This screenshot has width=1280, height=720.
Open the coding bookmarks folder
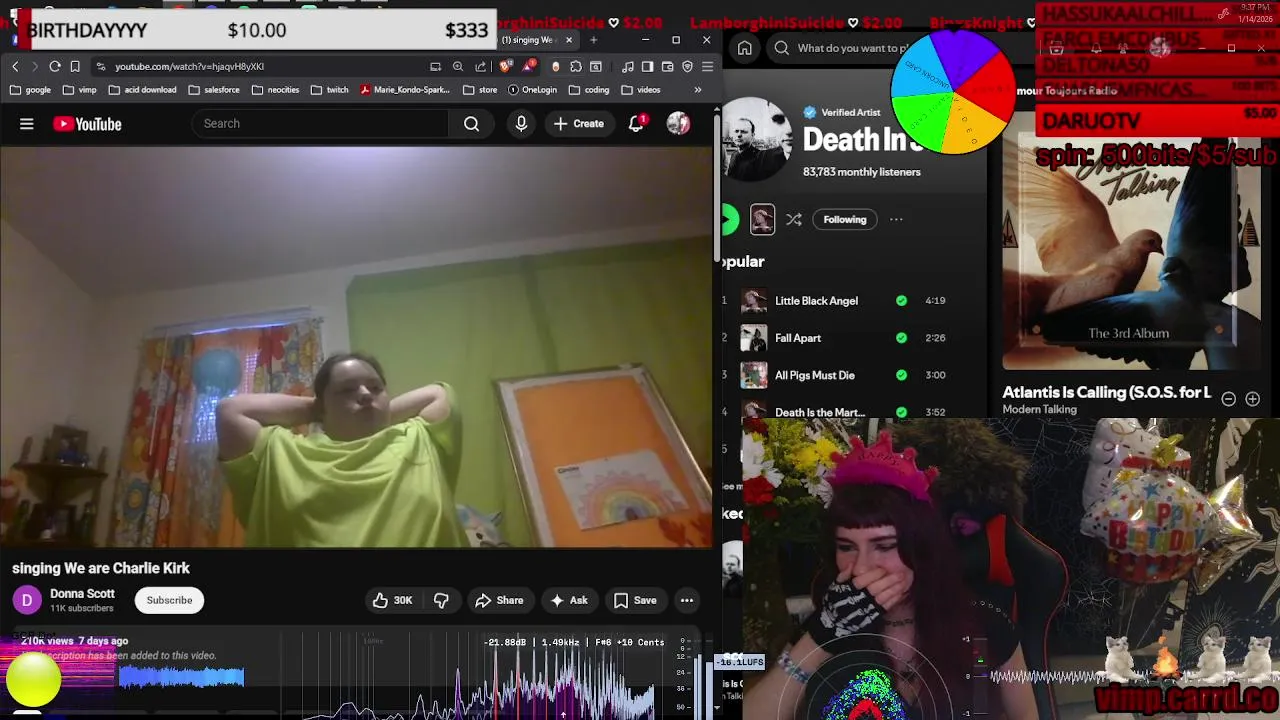pos(589,90)
